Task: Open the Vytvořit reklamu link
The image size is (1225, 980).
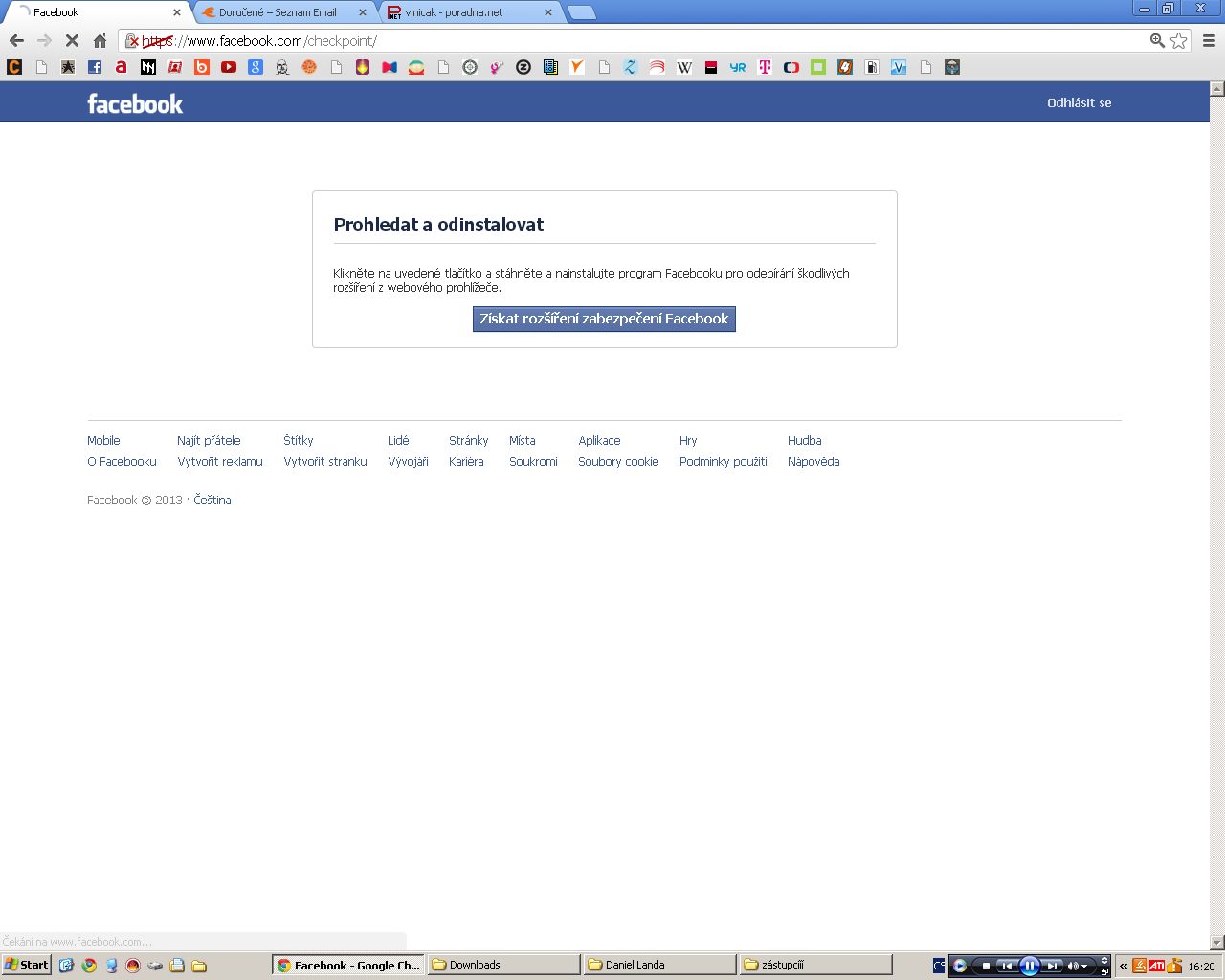Action: 220,462
